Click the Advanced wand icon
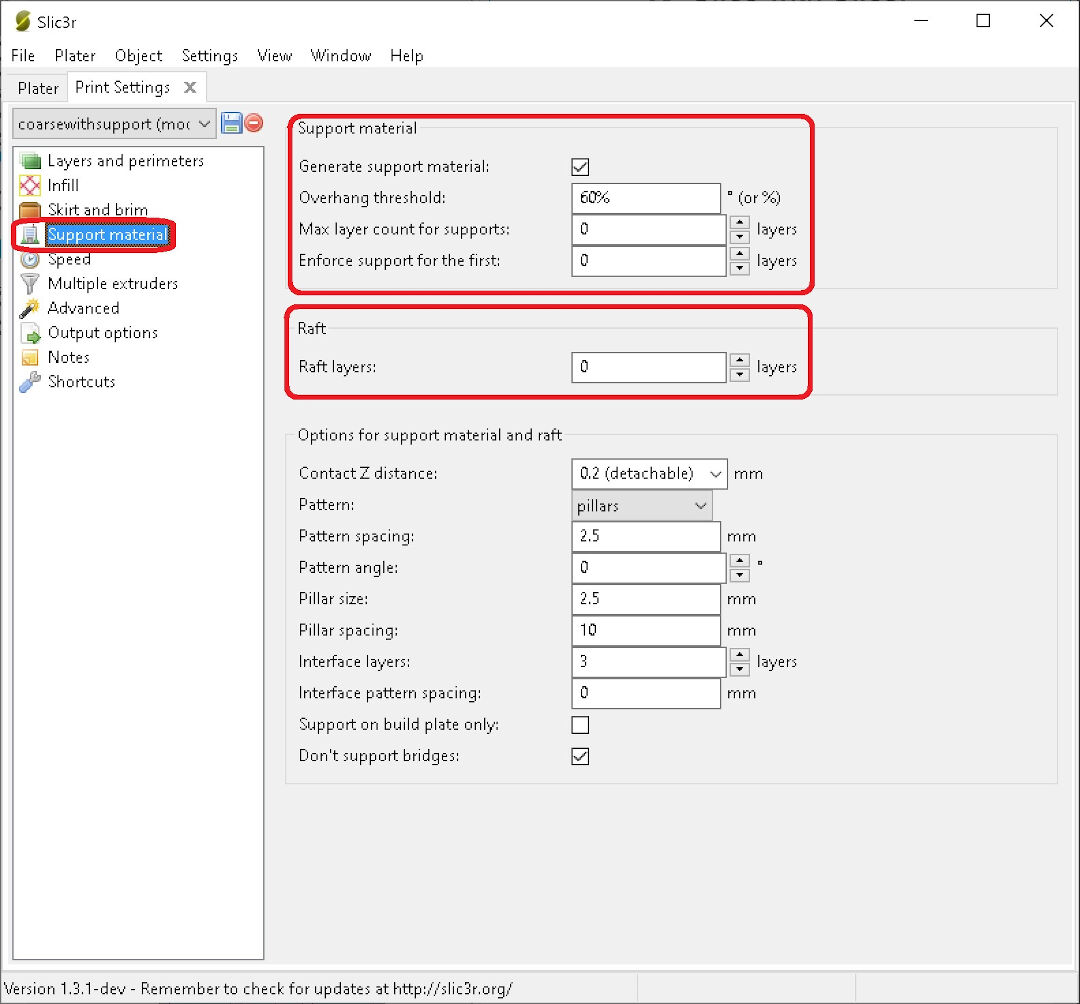The height and width of the screenshot is (1004, 1080). tap(30, 308)
